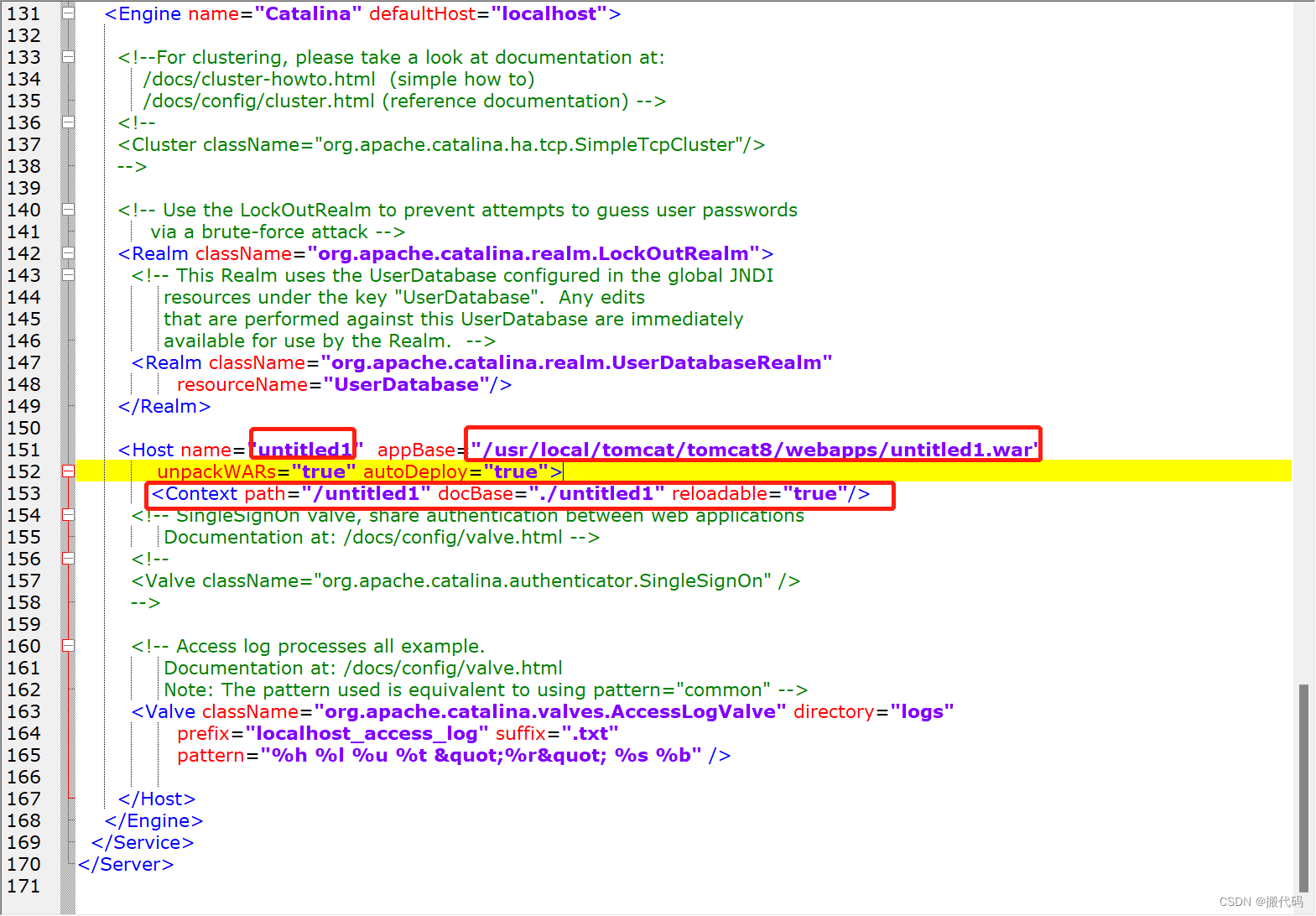Click the Context path "/untitled1" value

pyautogui.click(x=366, y=493)
